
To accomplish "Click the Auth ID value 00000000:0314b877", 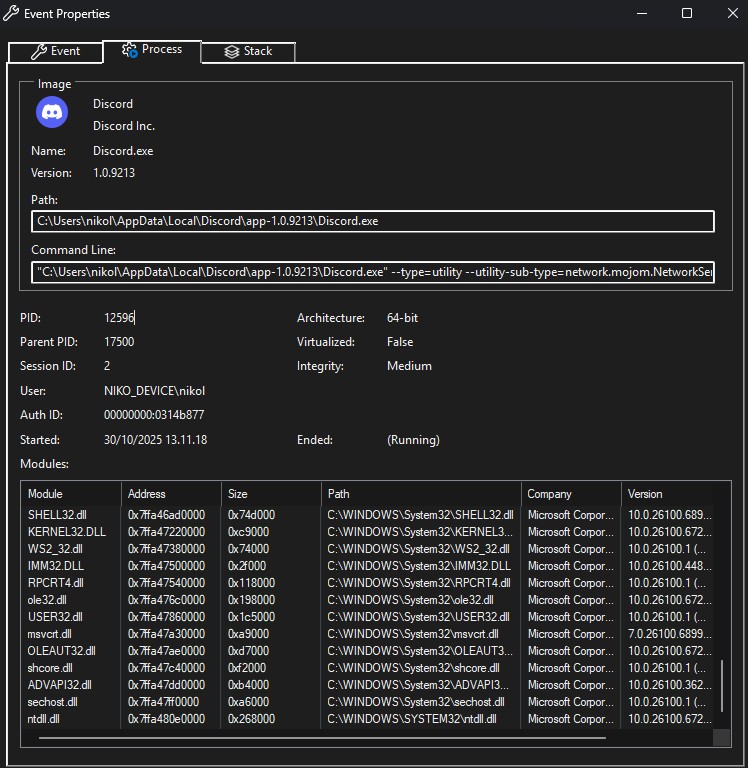I will 154,415.
